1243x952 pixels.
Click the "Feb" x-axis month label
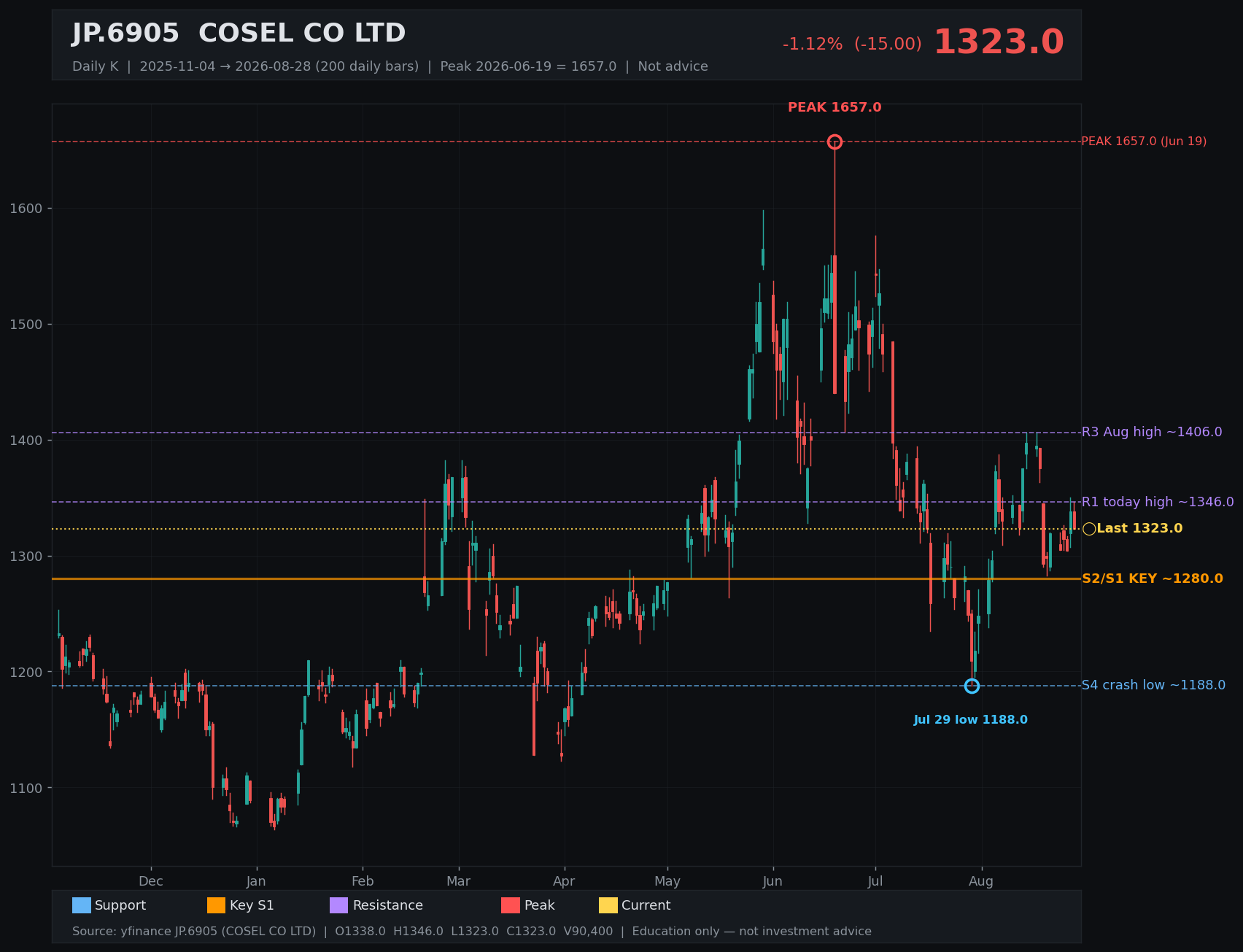363,881
